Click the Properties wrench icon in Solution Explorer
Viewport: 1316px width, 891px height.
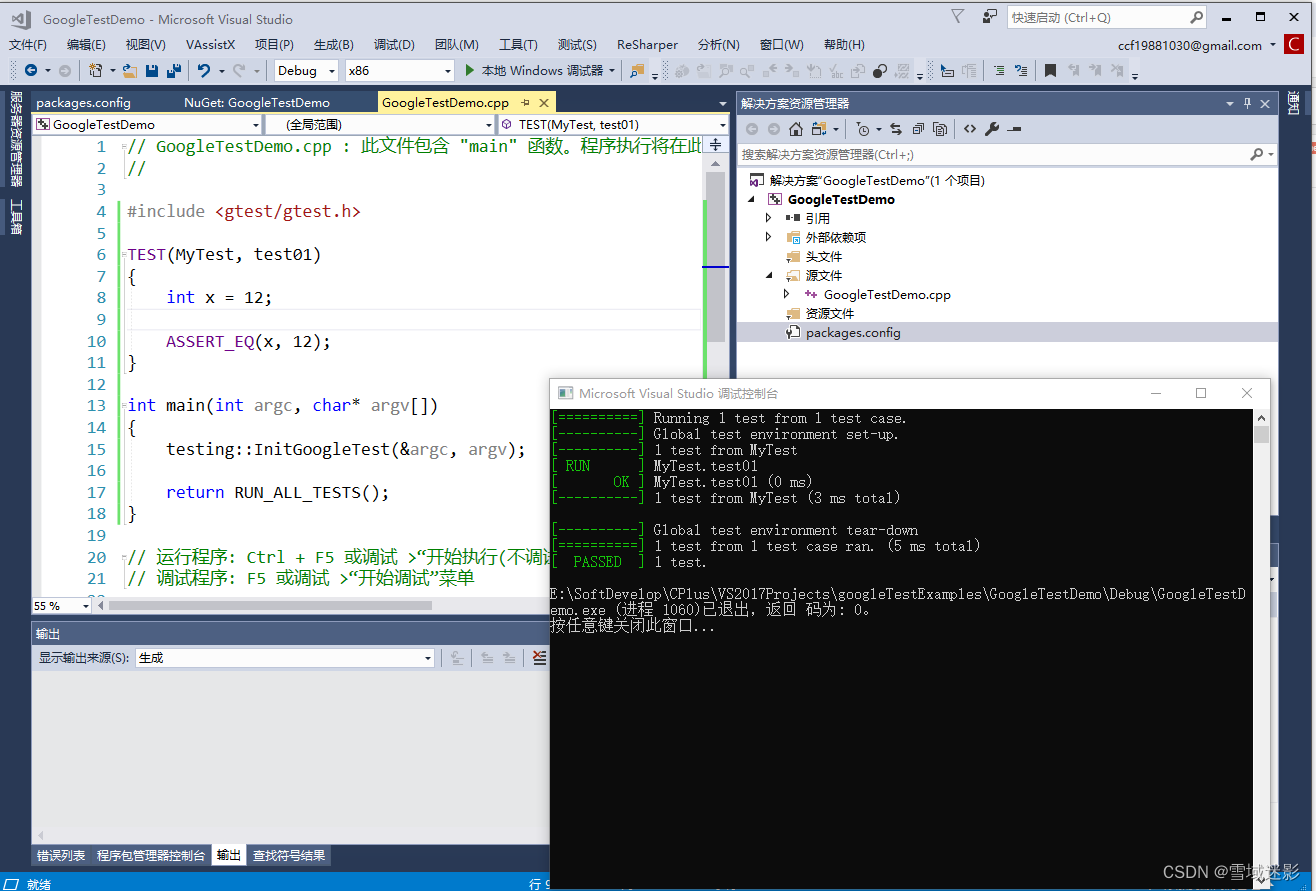pyautogui.click(x=992, y=129)
